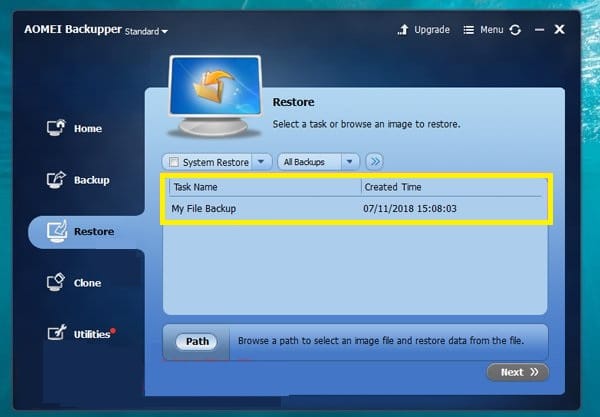Image resolution: width=600 pixels, height=417 pixels.
Task: Click the Home monitor icon
Action: pyautogui.click(x=56, y=128)
